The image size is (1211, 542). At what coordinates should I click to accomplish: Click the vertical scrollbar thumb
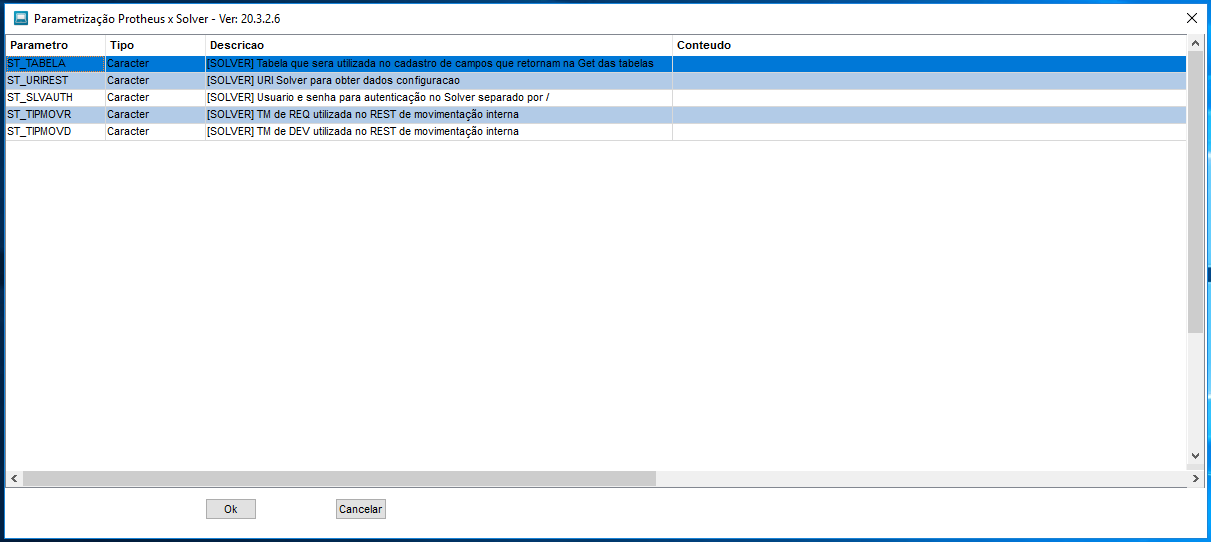coord(1195,192)
